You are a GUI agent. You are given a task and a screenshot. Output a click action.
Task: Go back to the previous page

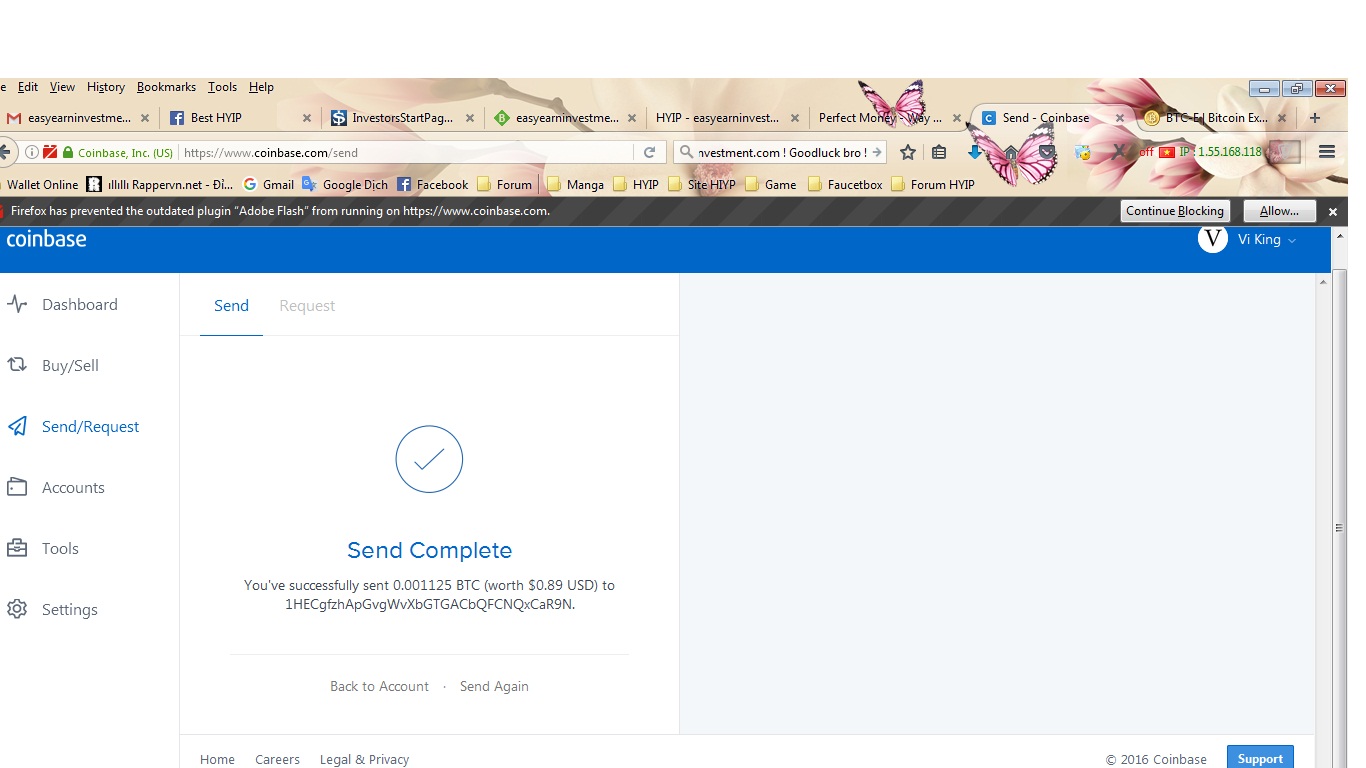tap(5, 152)
